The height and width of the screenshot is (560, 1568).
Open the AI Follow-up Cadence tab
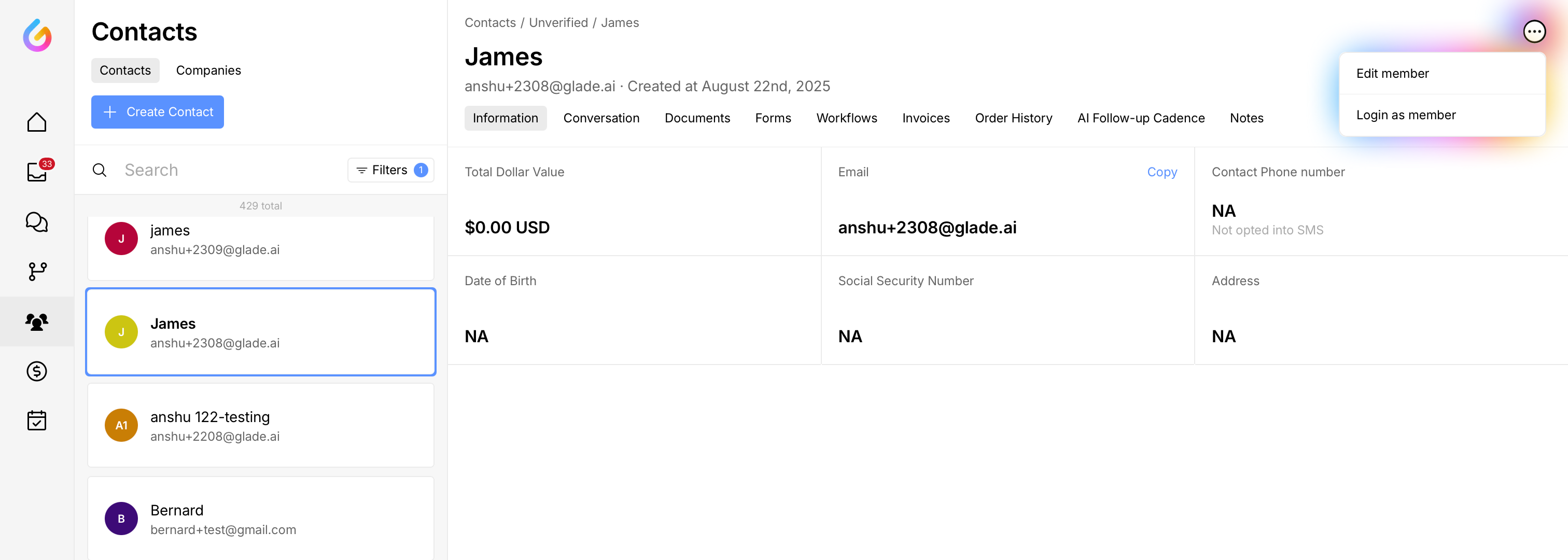[1141, 118]
